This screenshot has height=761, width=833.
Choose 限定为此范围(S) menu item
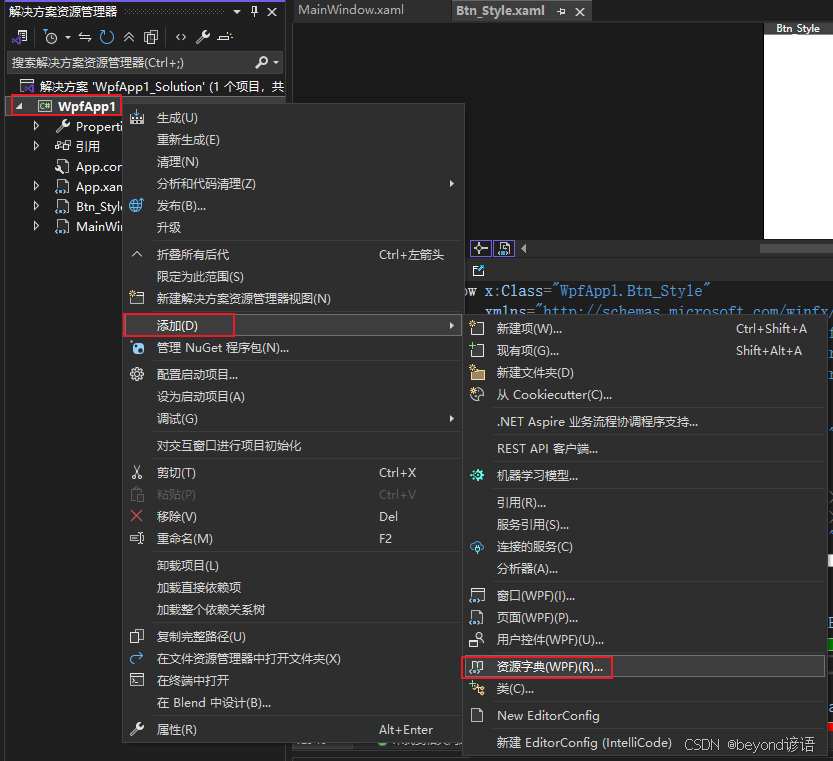(x=292, y=276)
